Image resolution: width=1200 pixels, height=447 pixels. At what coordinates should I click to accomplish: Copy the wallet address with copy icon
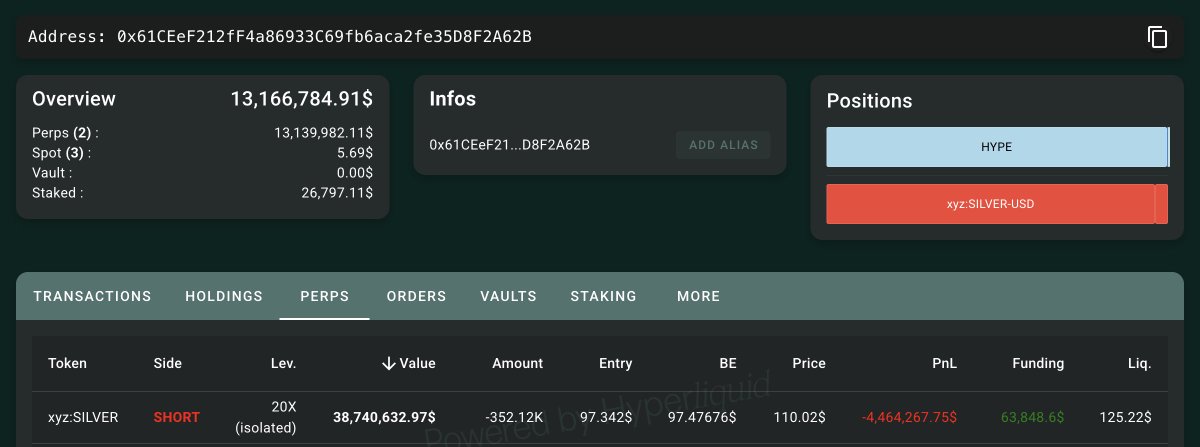(1157, 37)
